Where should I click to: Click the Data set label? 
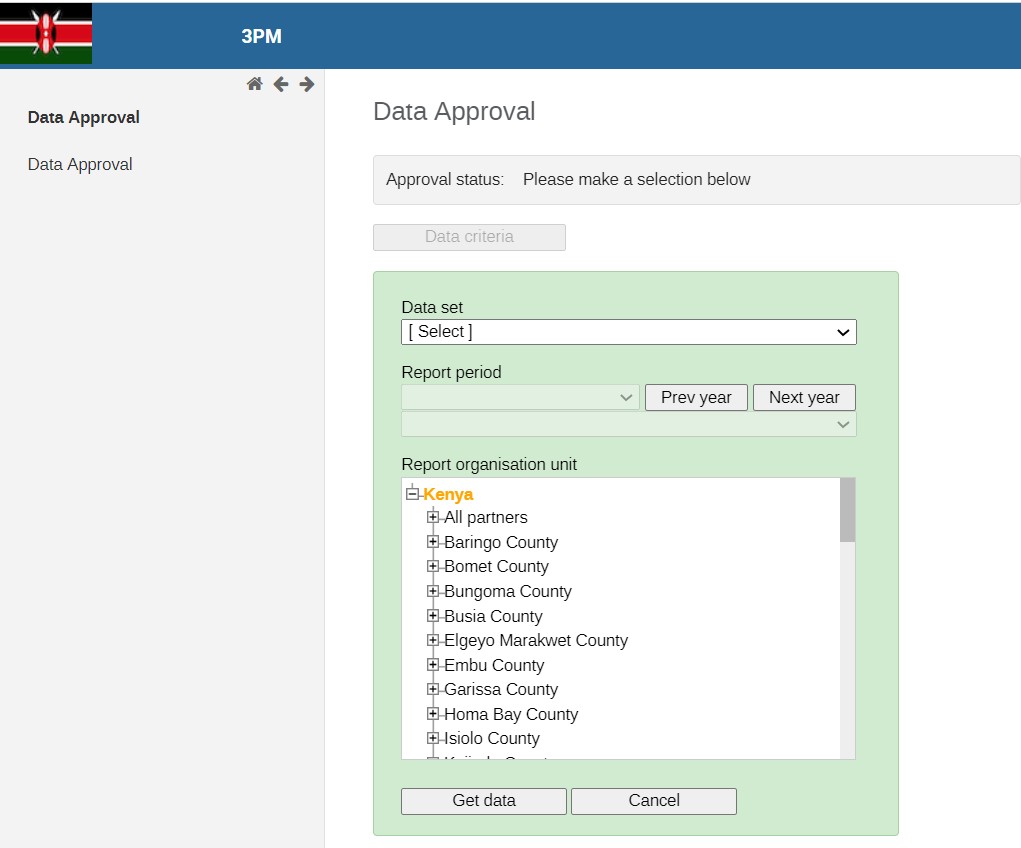(432, 307)
